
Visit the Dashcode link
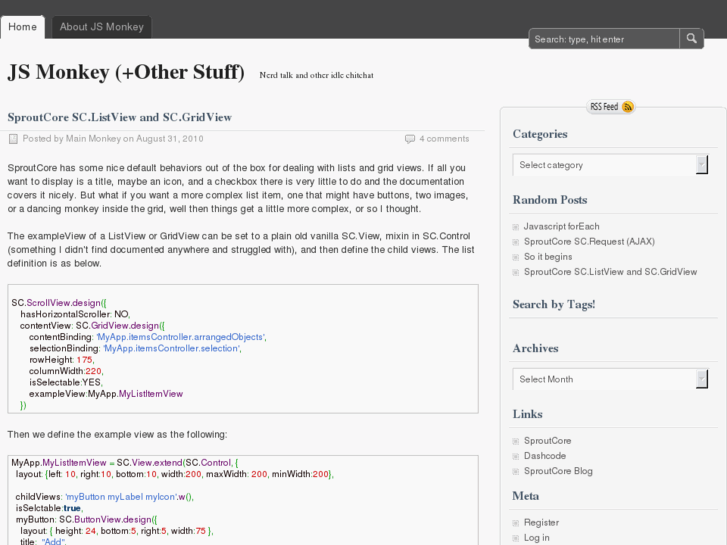coord(545,456)
